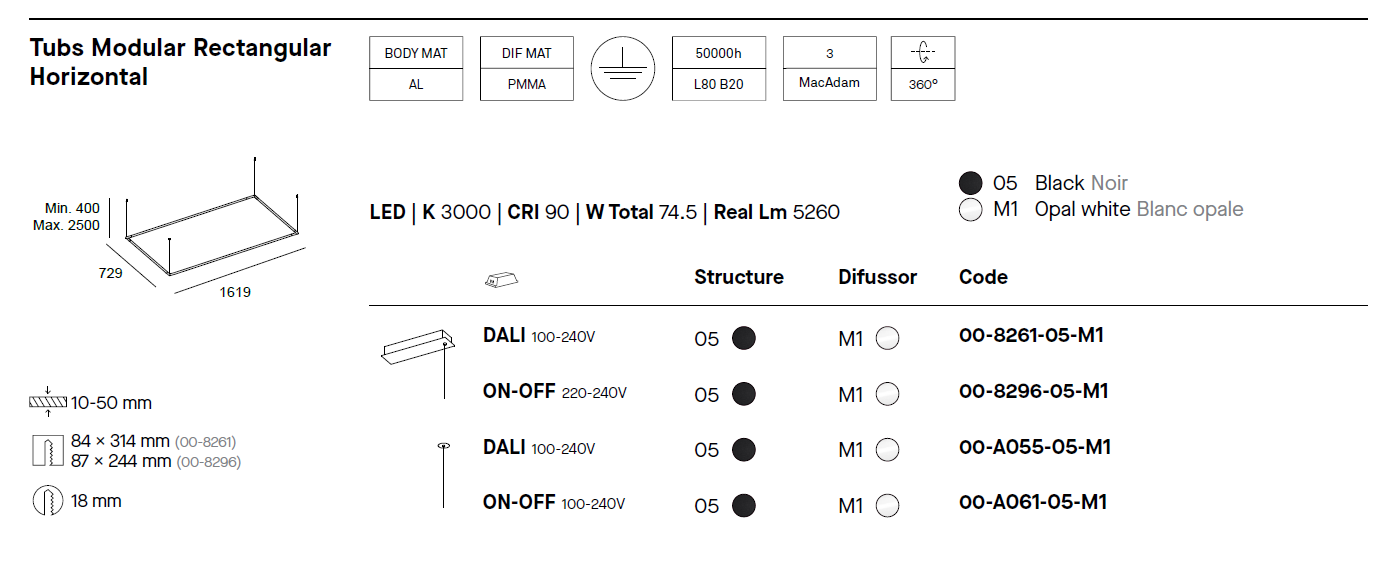Click the Tubs Modular Rectangular Horizontal title
The image size is (1393, 588).
(180, 62)
